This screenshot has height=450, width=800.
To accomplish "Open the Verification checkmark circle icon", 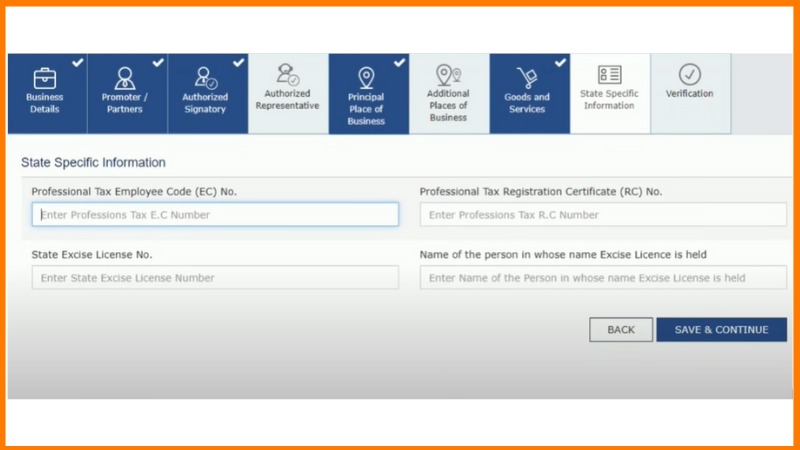I will click(x=690, y=74).
